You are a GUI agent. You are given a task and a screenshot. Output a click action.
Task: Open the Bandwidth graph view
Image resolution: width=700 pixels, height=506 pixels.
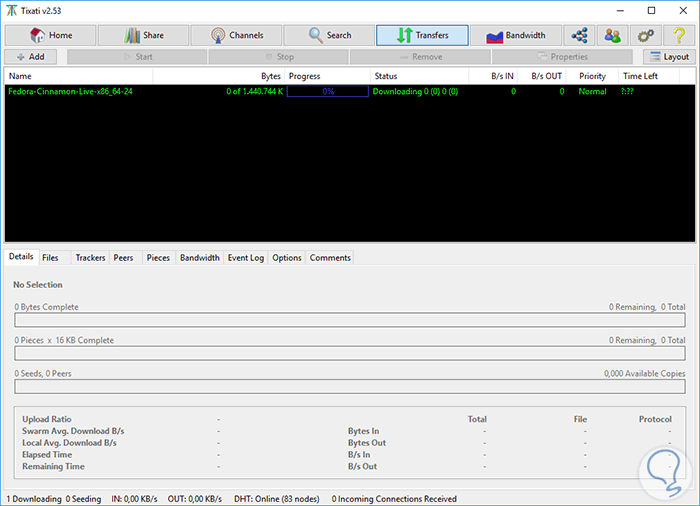point(516,35)
